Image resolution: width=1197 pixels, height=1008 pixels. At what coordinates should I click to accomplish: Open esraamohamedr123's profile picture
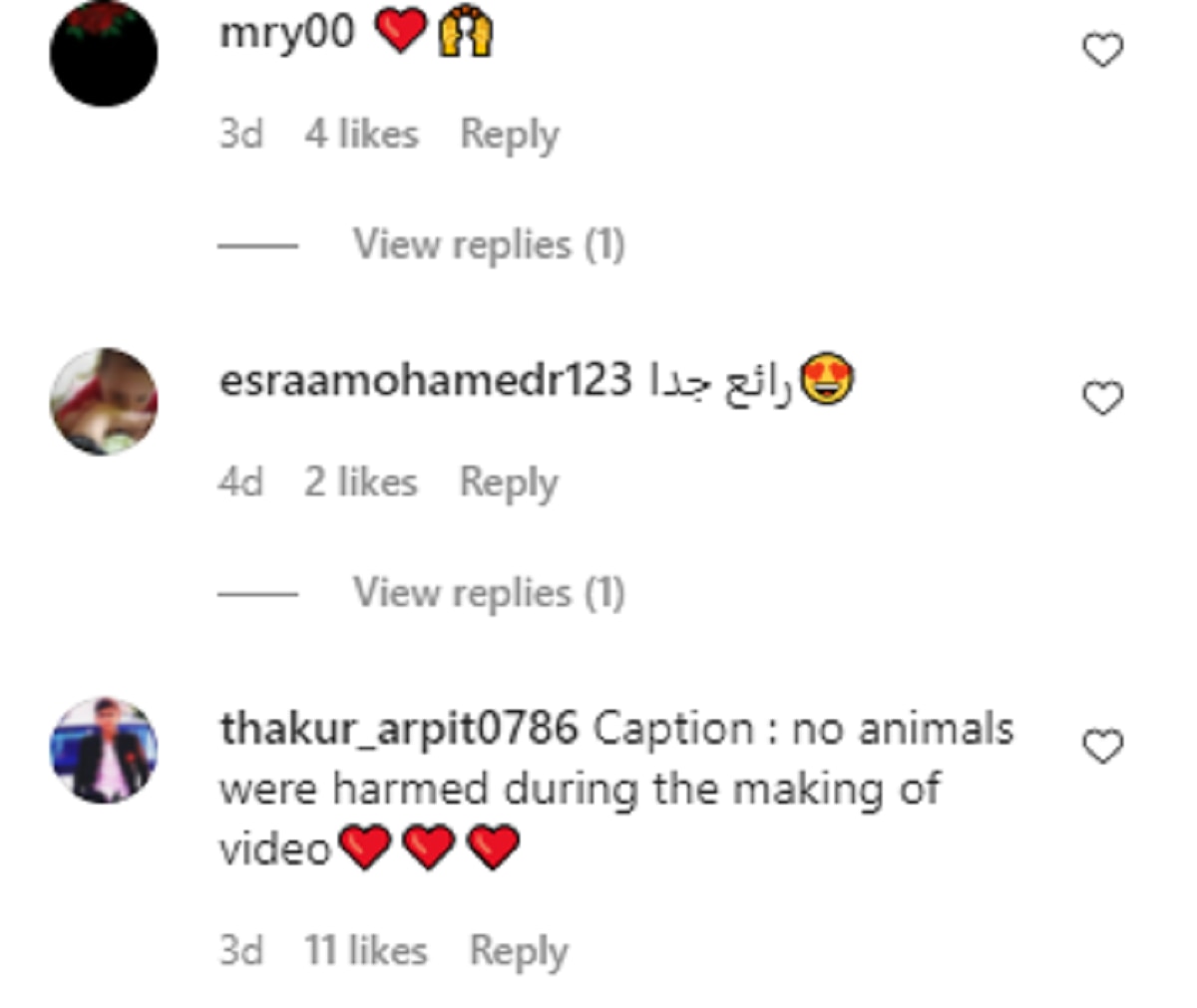[x=104, y=402]
